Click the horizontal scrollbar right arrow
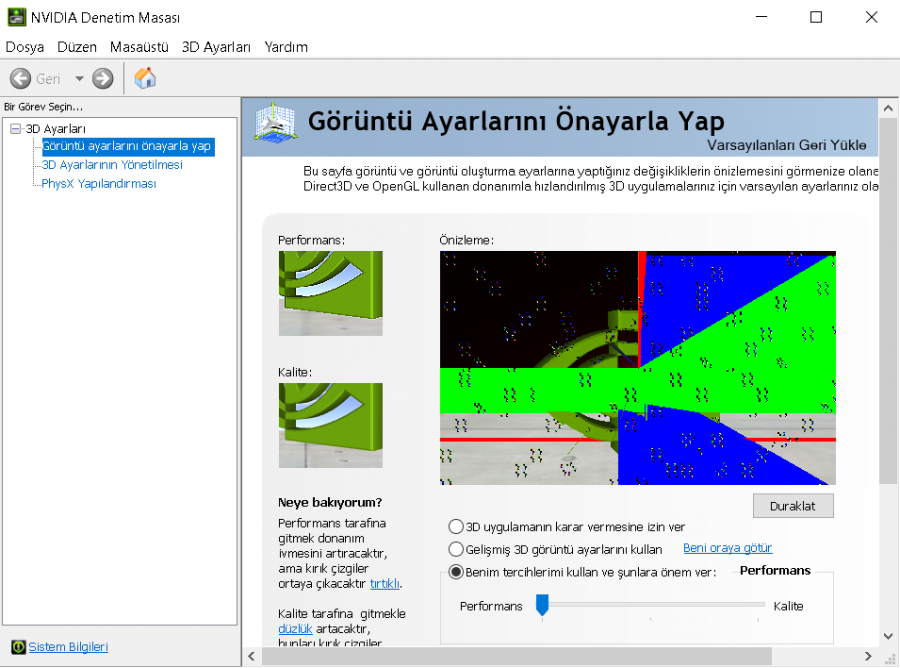This screenshot has width=900, height=668. click(x=868, y=656)
